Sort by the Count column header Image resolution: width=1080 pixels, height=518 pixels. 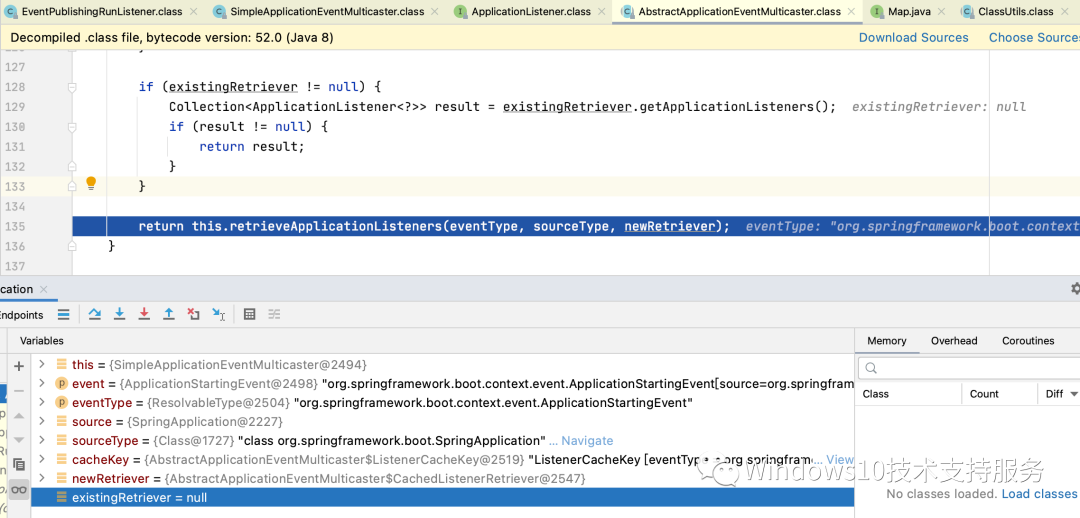pyautogui.click(x=999, y=394)
